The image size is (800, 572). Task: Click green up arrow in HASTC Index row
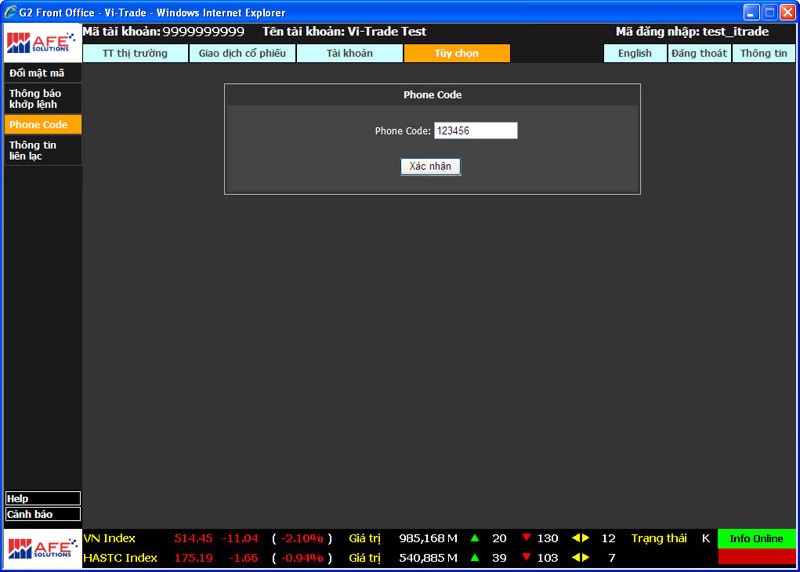[475, 557]
